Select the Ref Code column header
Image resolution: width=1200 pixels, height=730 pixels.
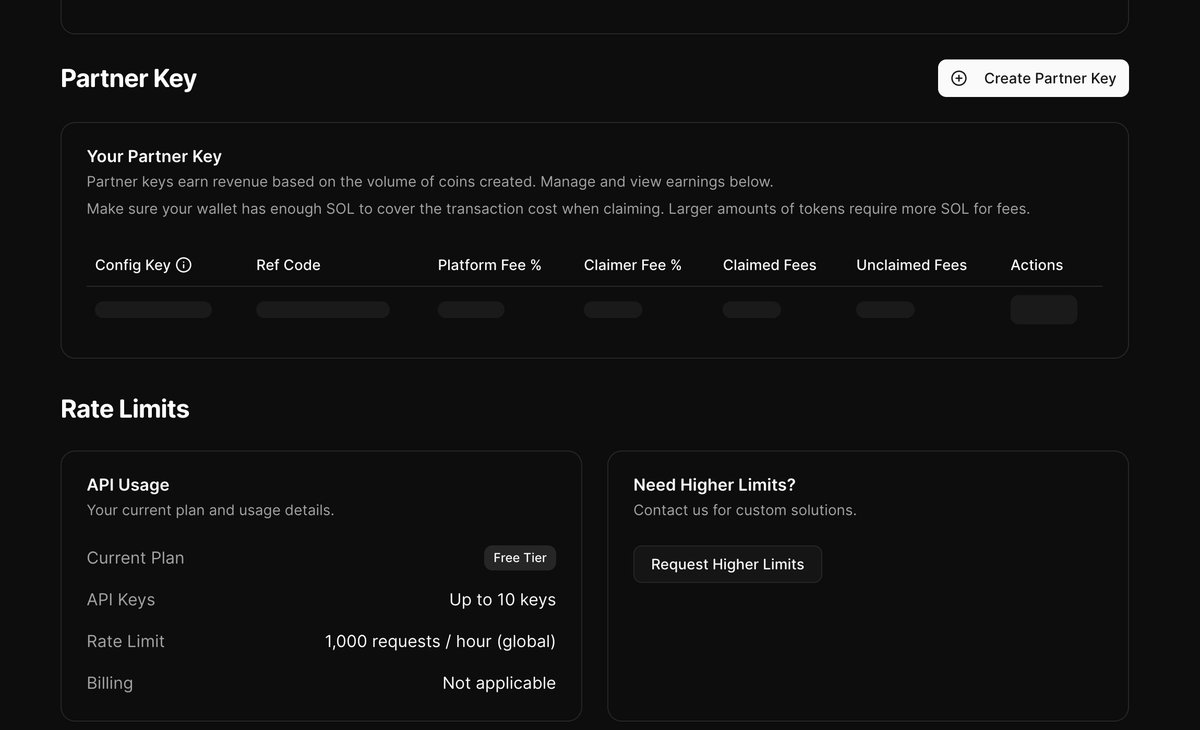(288, 264)
